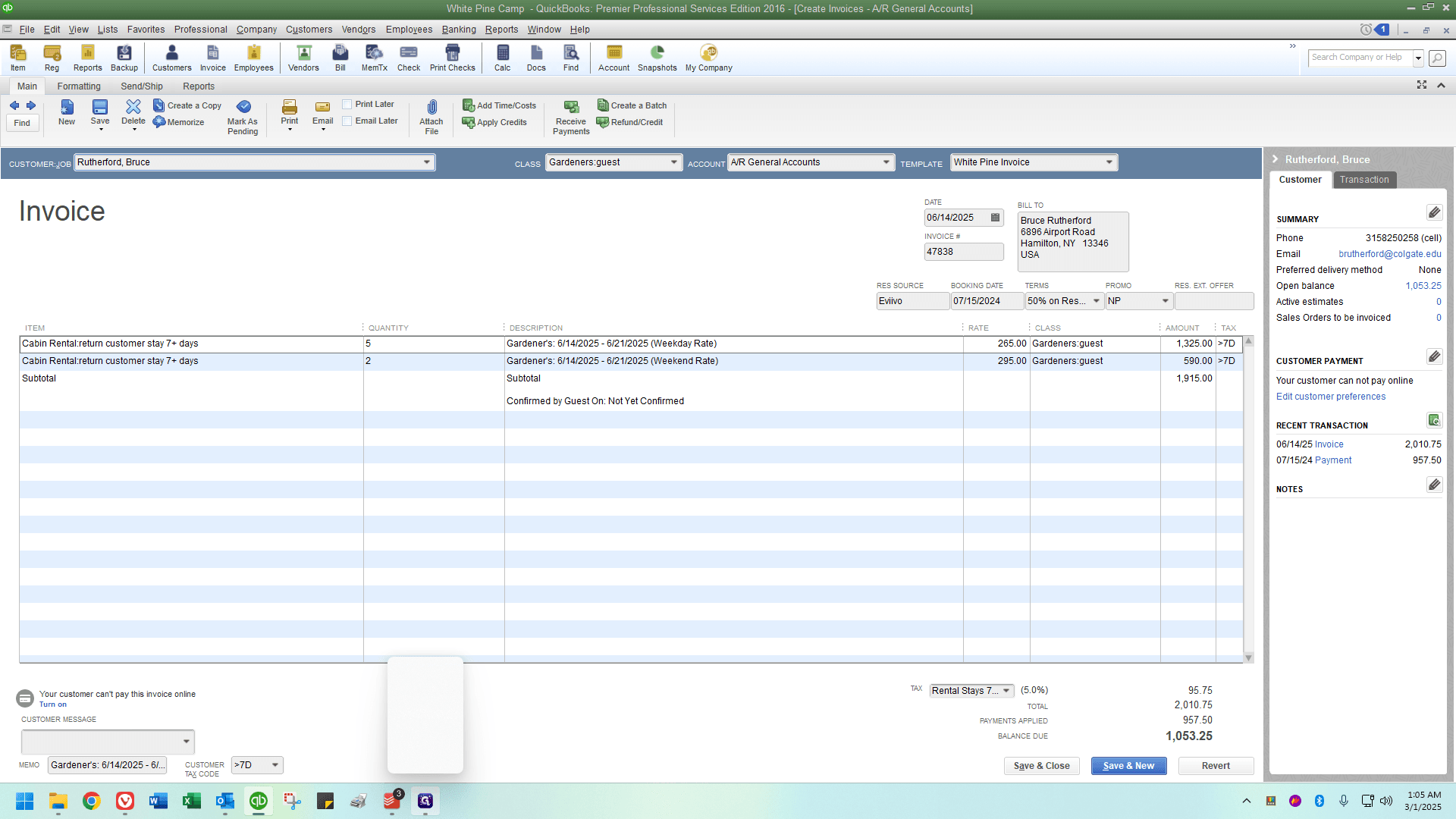Click the Bill toolbar icon
The height and width of the screenshot is (819, 1456).
(340, 58)
